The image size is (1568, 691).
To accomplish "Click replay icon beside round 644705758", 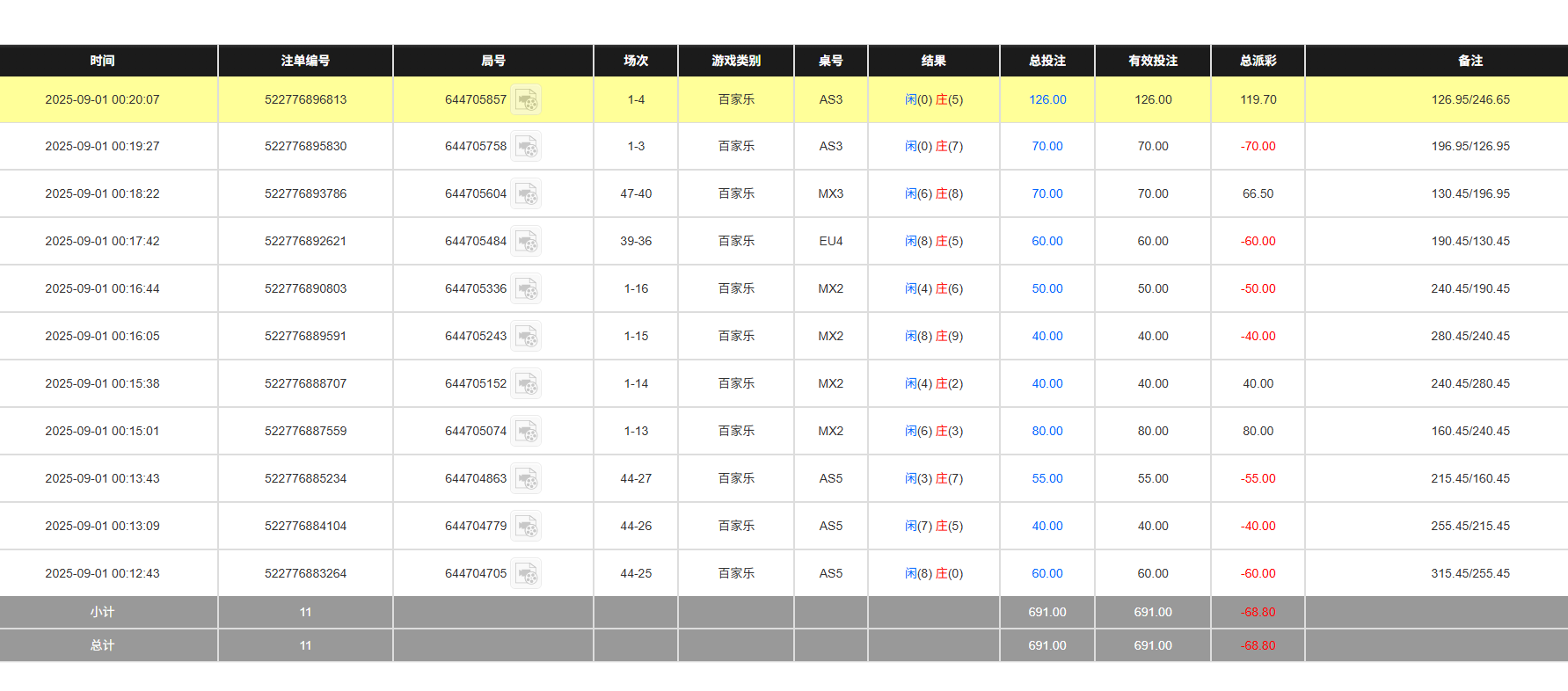I will [526, 147].
